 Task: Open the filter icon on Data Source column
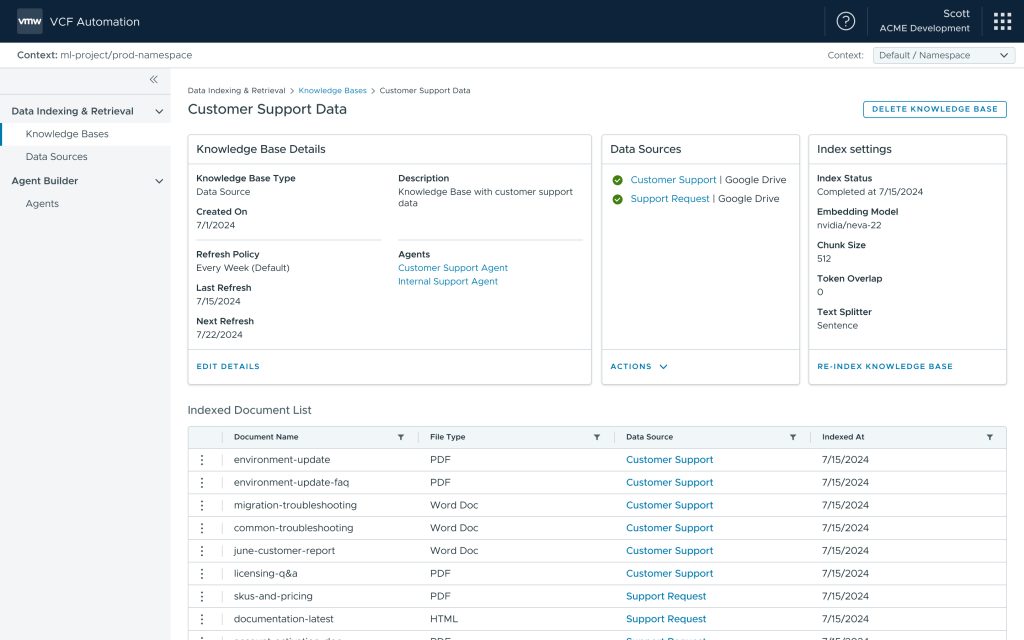(793, 437)
